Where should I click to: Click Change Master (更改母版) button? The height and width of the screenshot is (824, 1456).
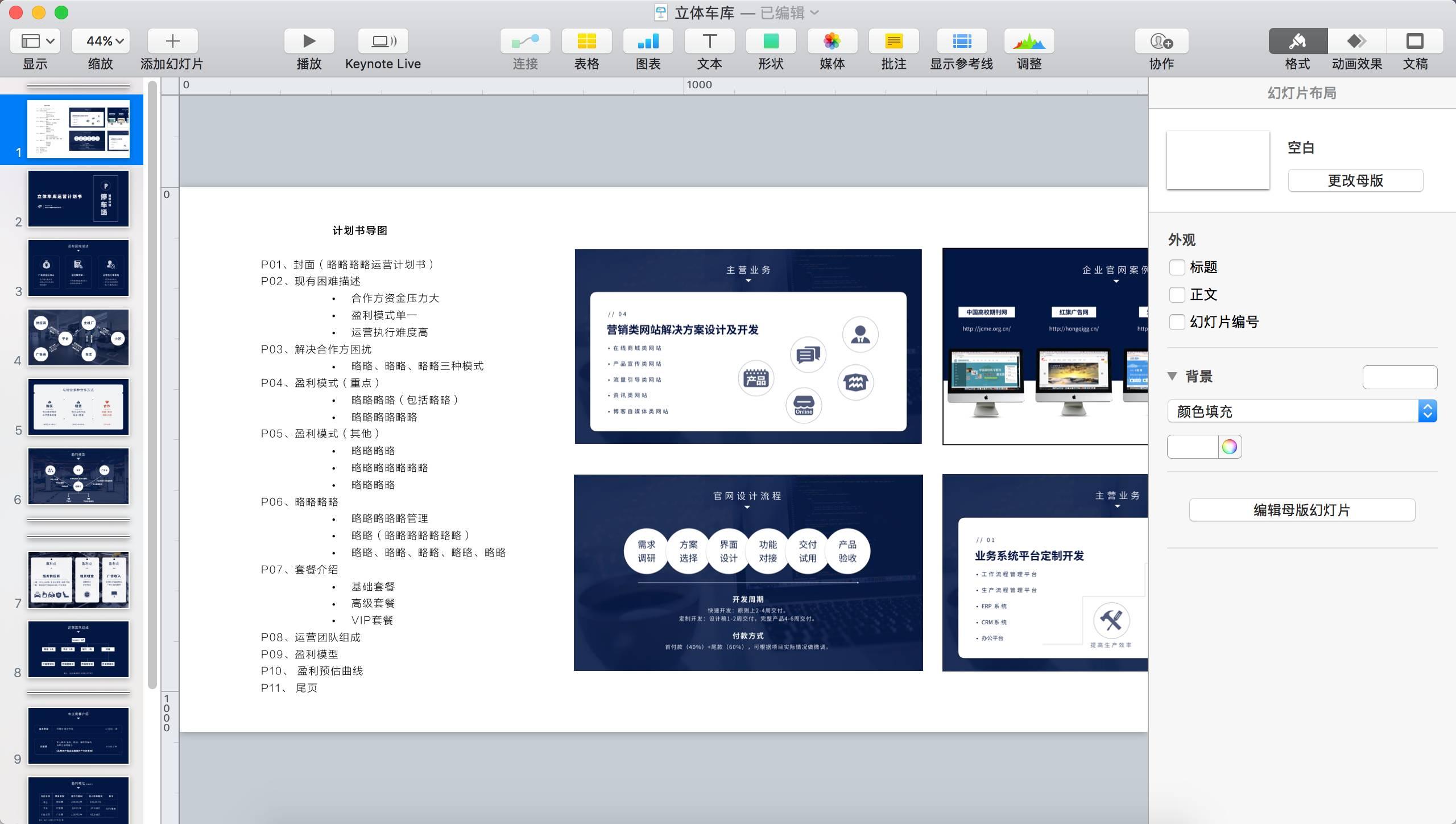pos(1355,180)
